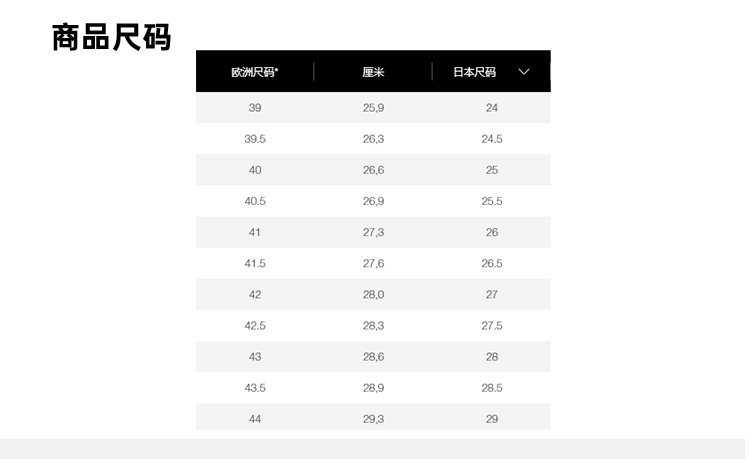
Task: Select European size 42.5 cell
Action: coord(255,325)
